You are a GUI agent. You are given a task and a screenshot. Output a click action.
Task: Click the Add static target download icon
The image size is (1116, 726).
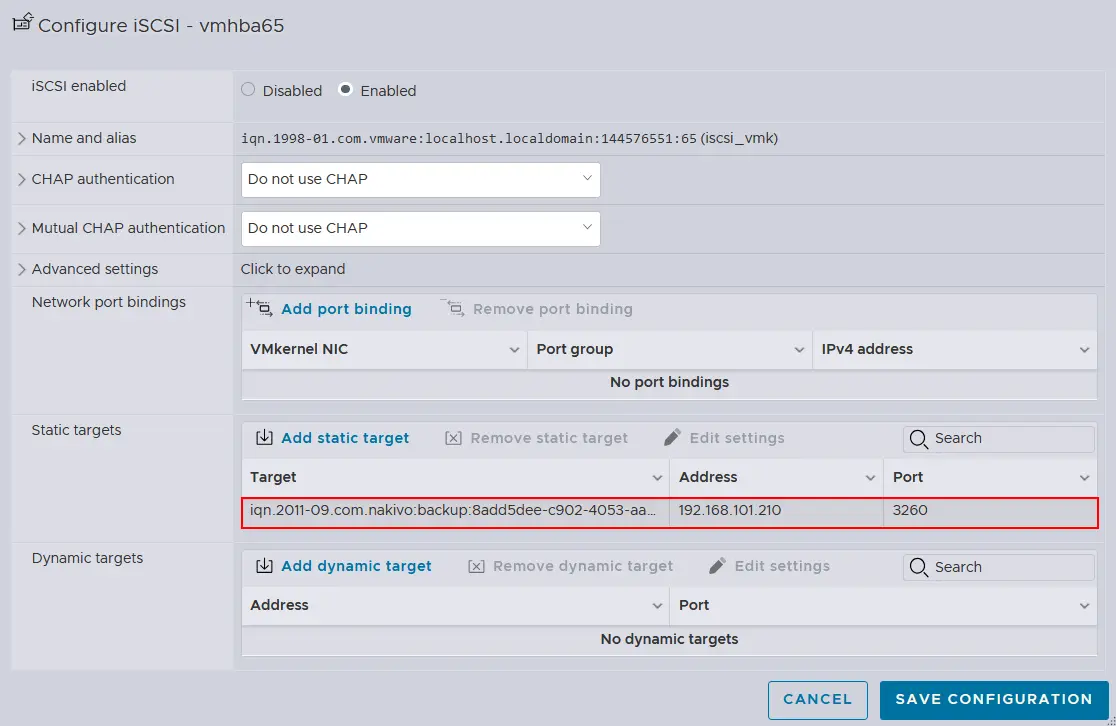tap(264, 437)
